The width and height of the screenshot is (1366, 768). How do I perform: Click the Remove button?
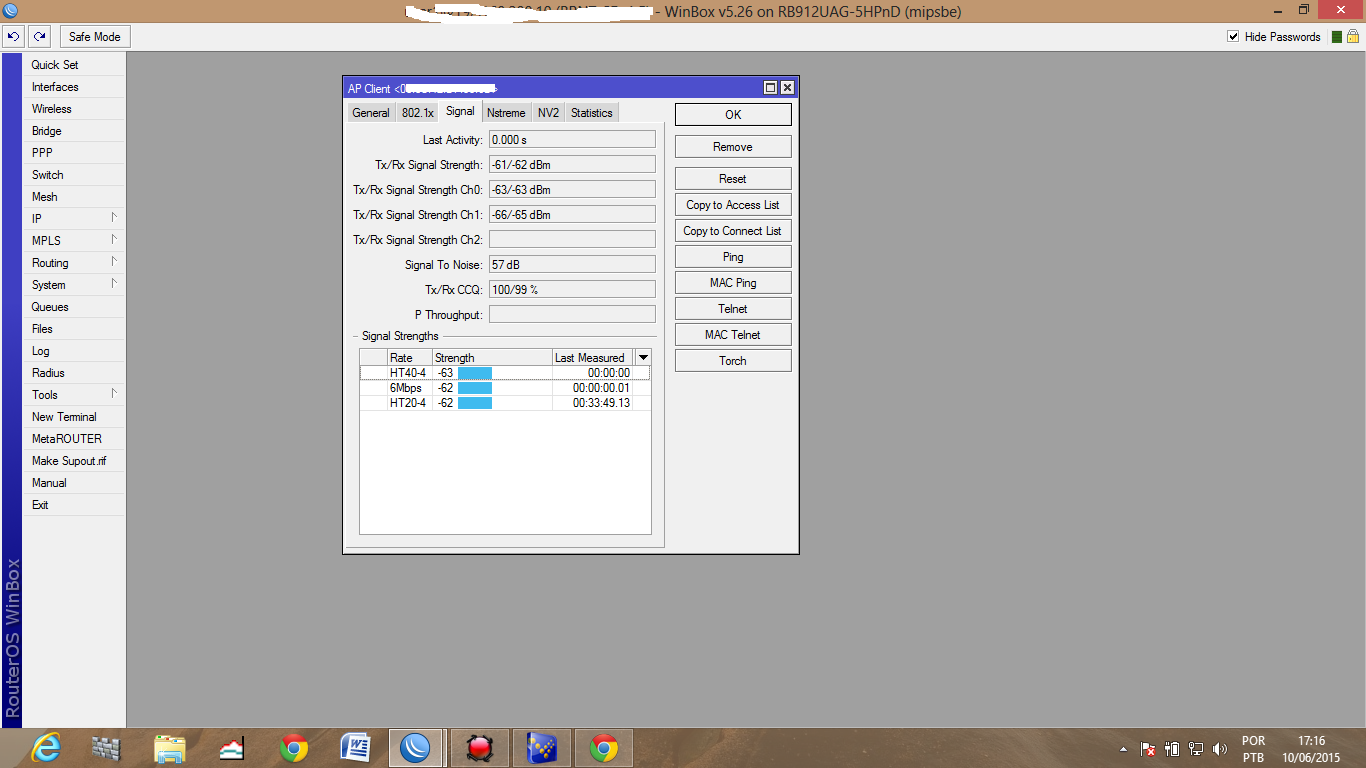pos(733,147)
